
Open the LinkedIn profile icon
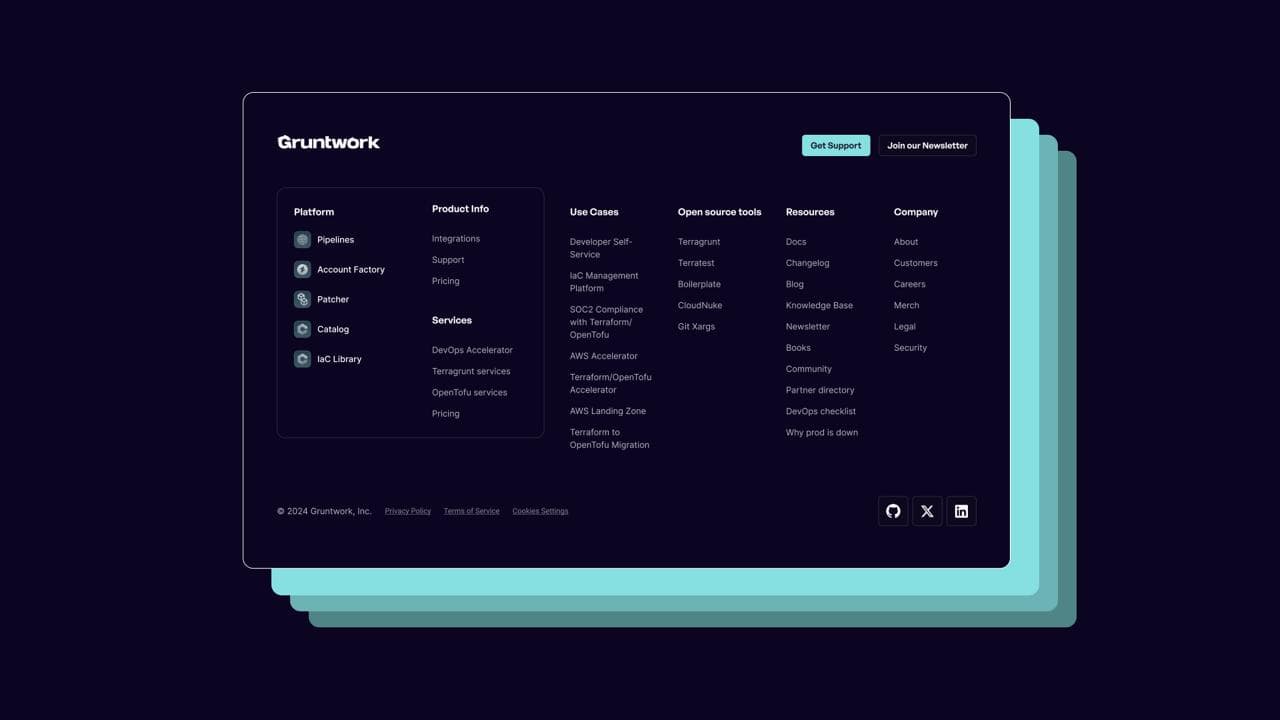961,510
